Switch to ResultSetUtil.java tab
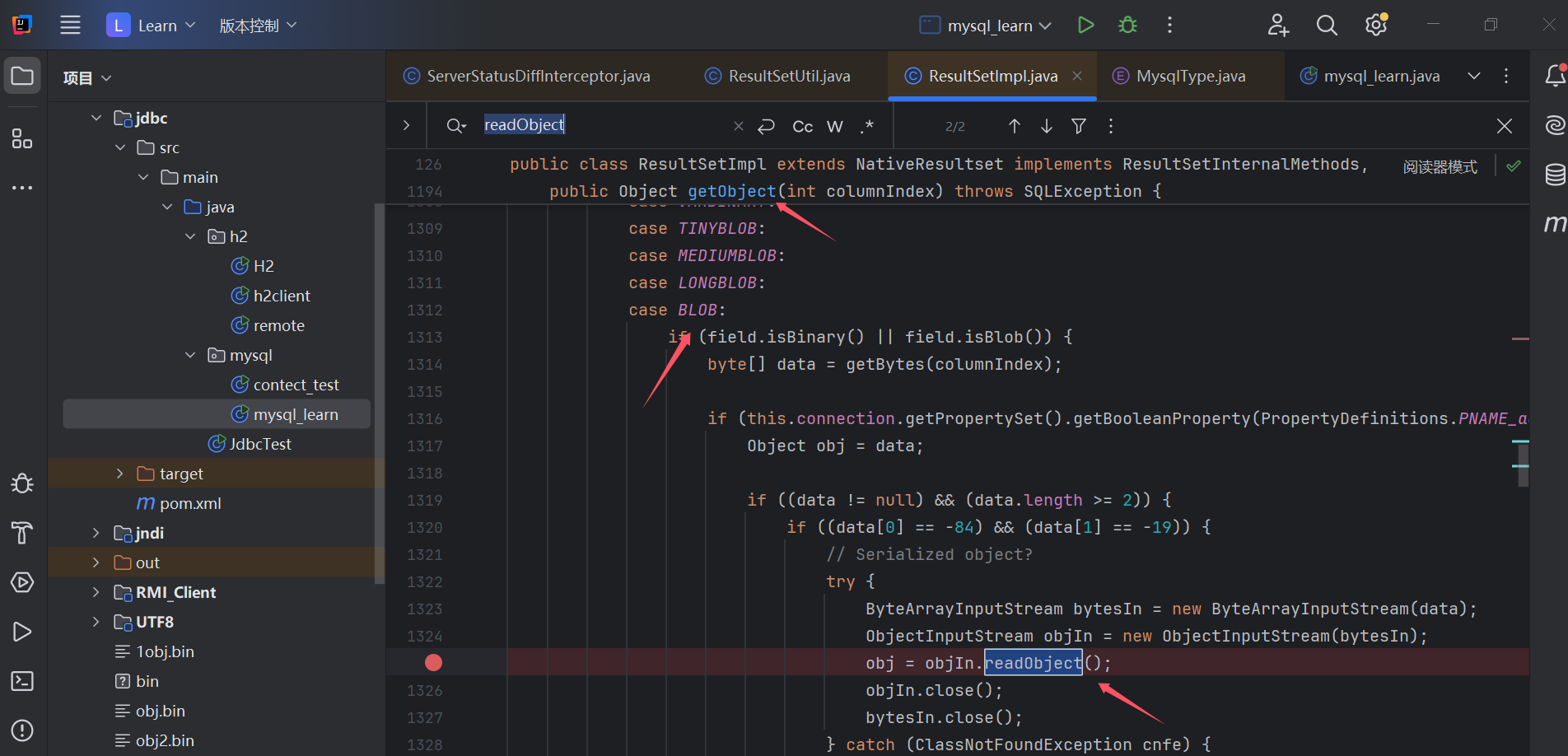This screenshot has height=756, width=1568. (x=777, y=76)
